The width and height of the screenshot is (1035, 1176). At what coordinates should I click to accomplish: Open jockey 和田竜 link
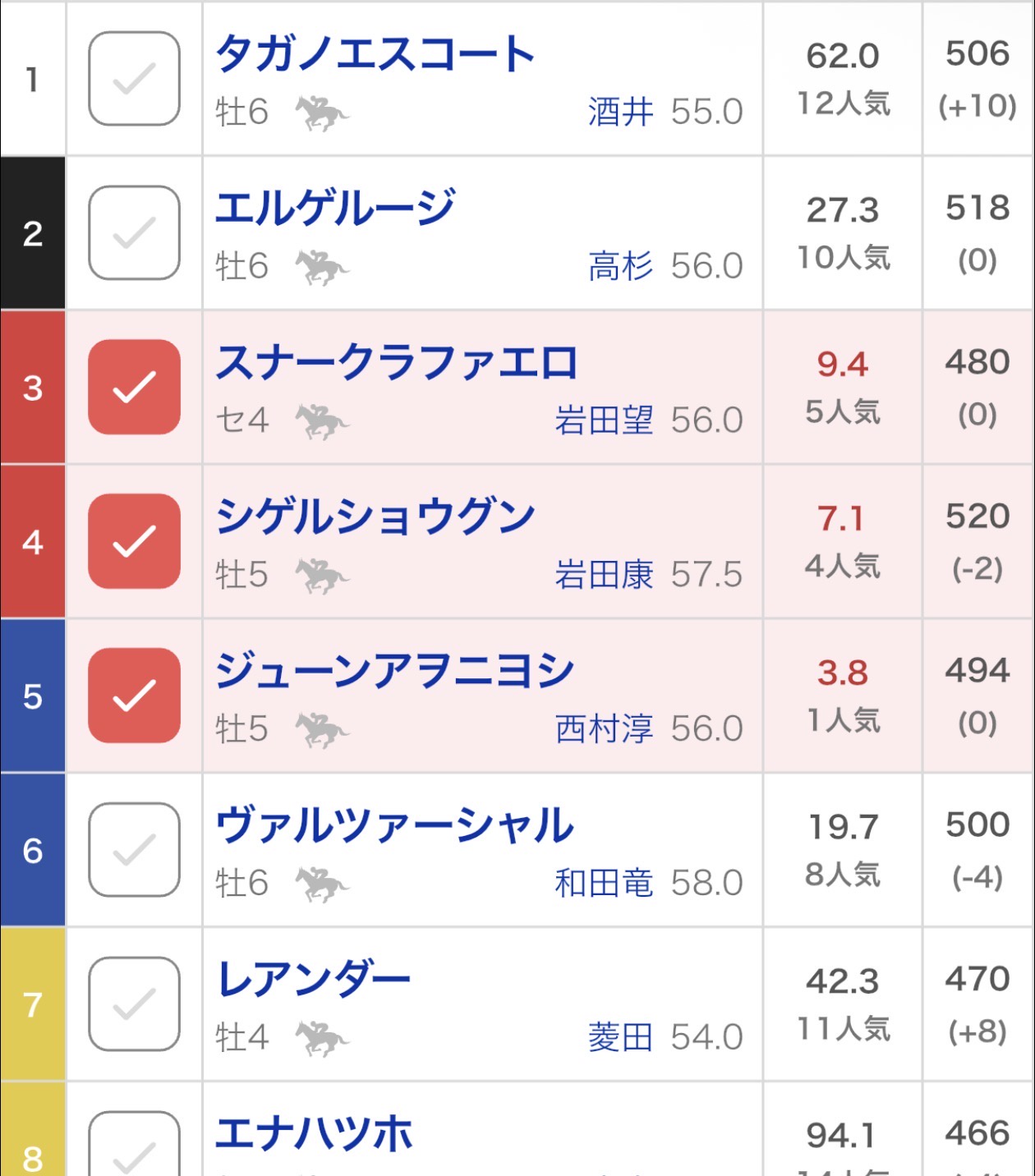coord(604,884)
